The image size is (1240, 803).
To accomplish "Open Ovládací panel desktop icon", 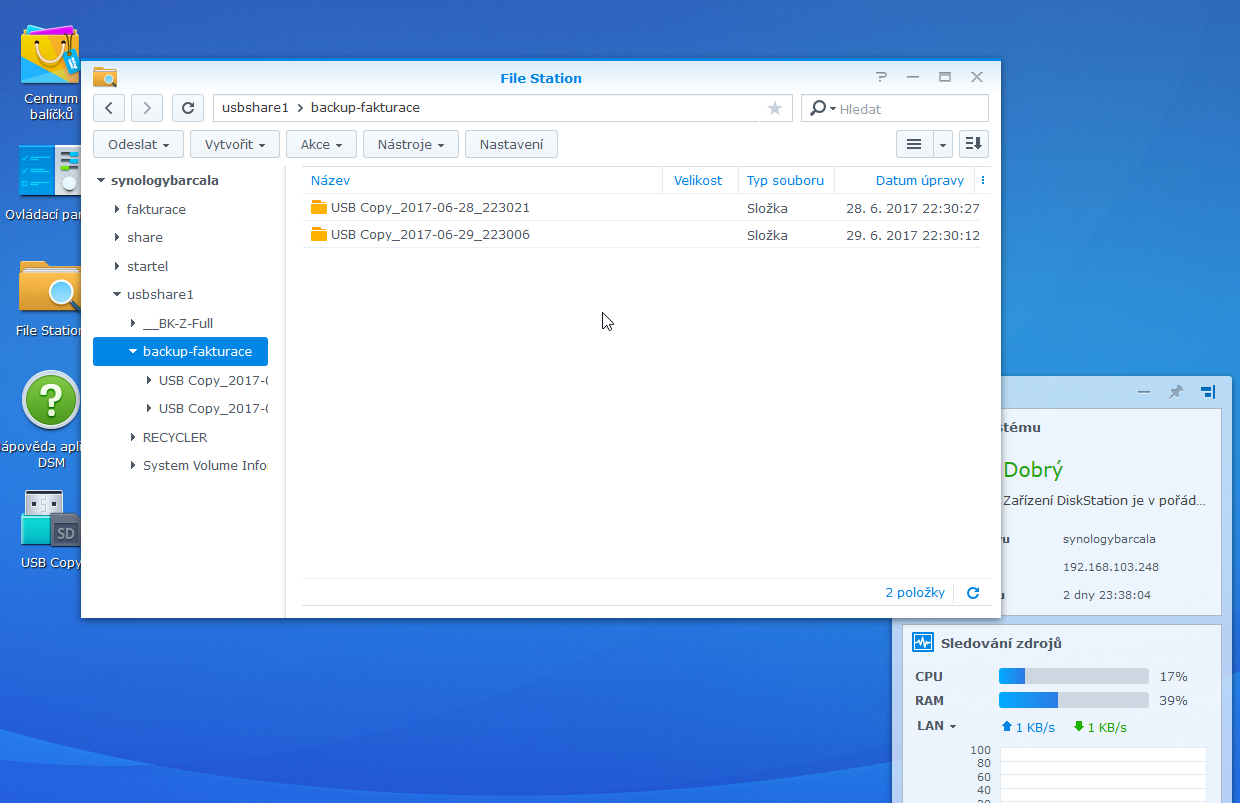I will coord(50,170).
